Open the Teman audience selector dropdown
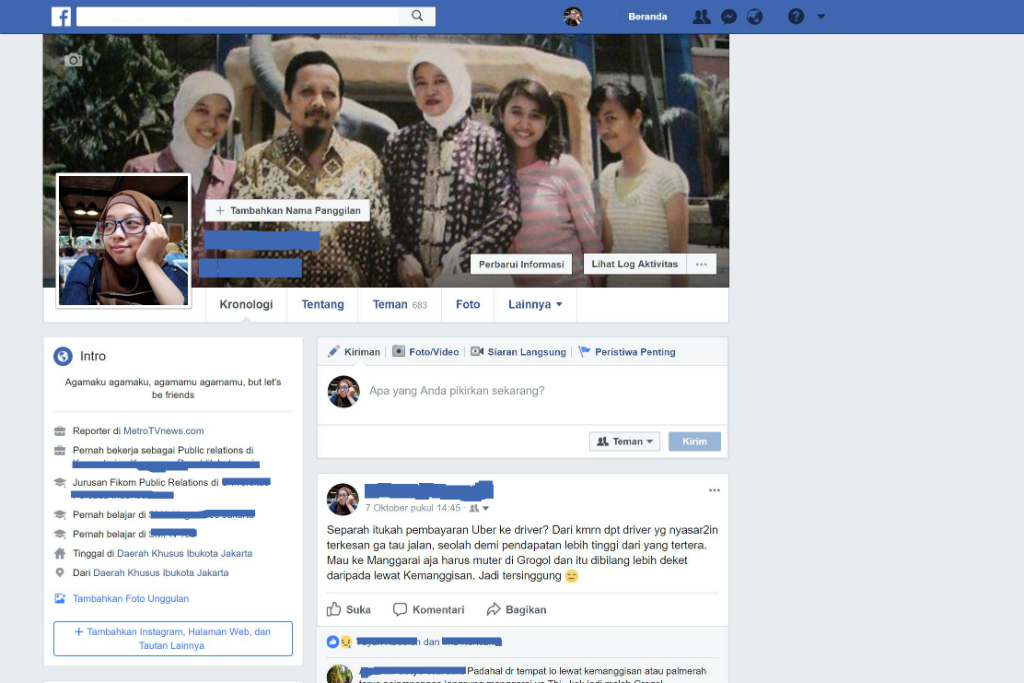The height and width of the screenshot is (683, 1024). click(624, 441)
